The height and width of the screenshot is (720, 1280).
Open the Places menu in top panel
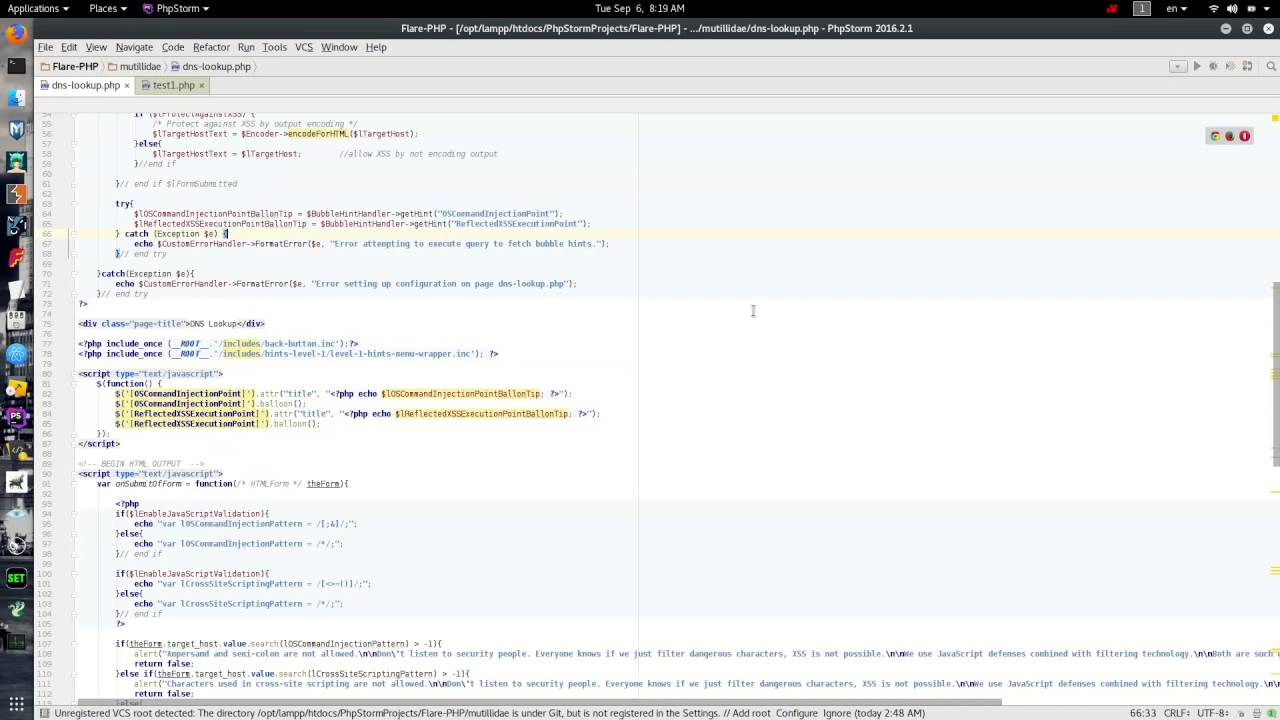108,8
